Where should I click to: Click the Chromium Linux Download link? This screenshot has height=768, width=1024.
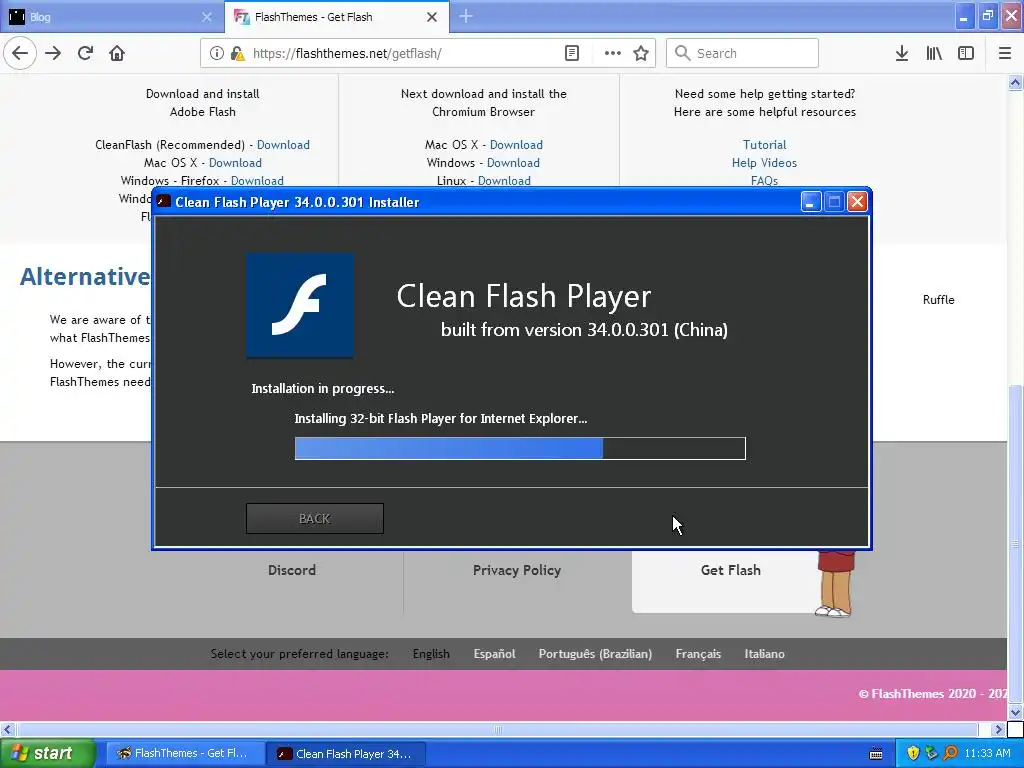[x=504, y=180]
